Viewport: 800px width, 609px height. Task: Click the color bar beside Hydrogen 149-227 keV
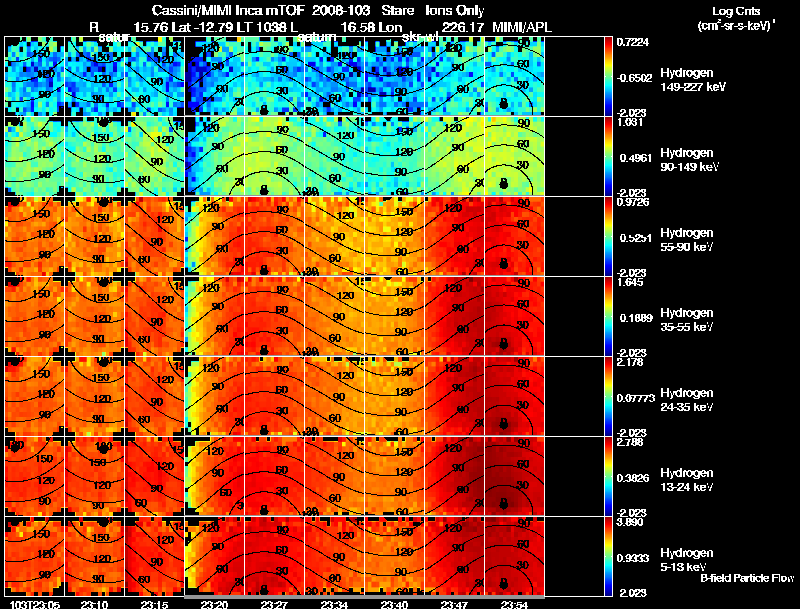(x=608, y=77)
